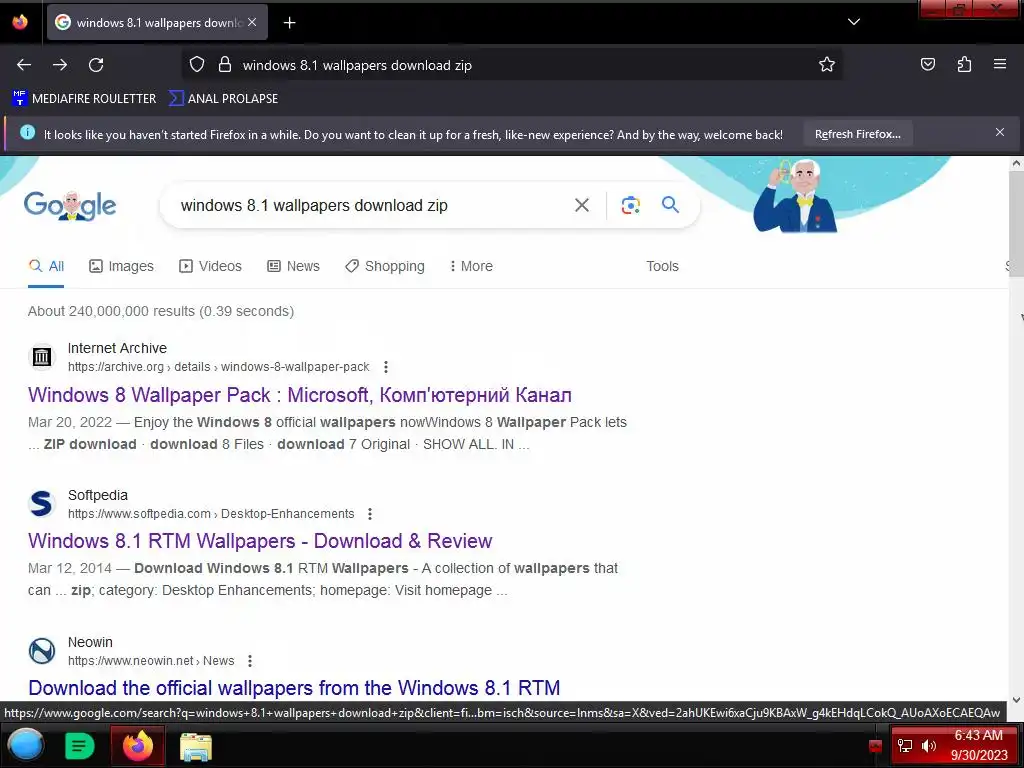This screenshot has height=768, width=1024.
Task: Switch to the Images tab
Action: [x=121, y=266]
